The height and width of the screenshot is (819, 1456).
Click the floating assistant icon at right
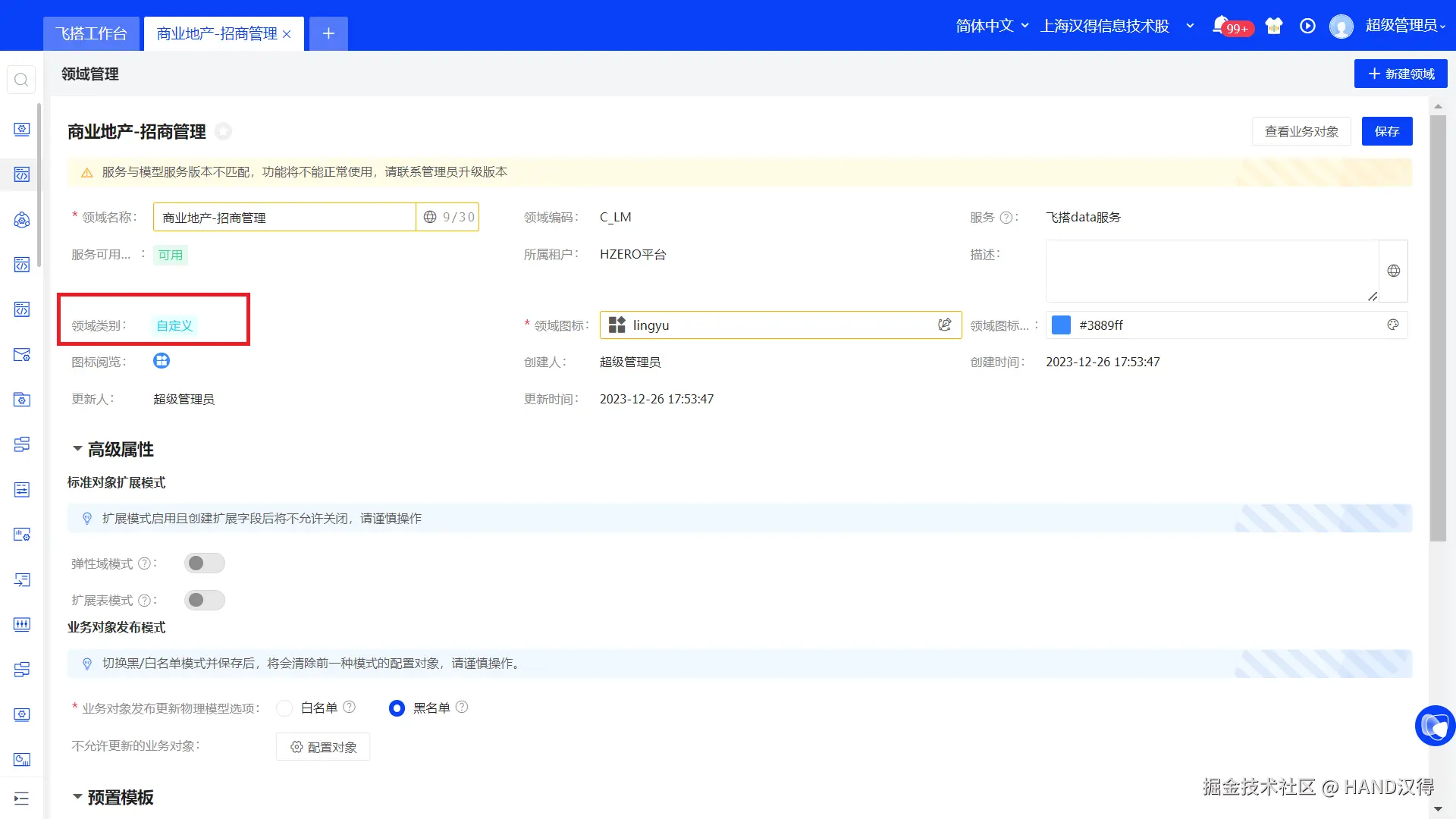pos(1435,726)
